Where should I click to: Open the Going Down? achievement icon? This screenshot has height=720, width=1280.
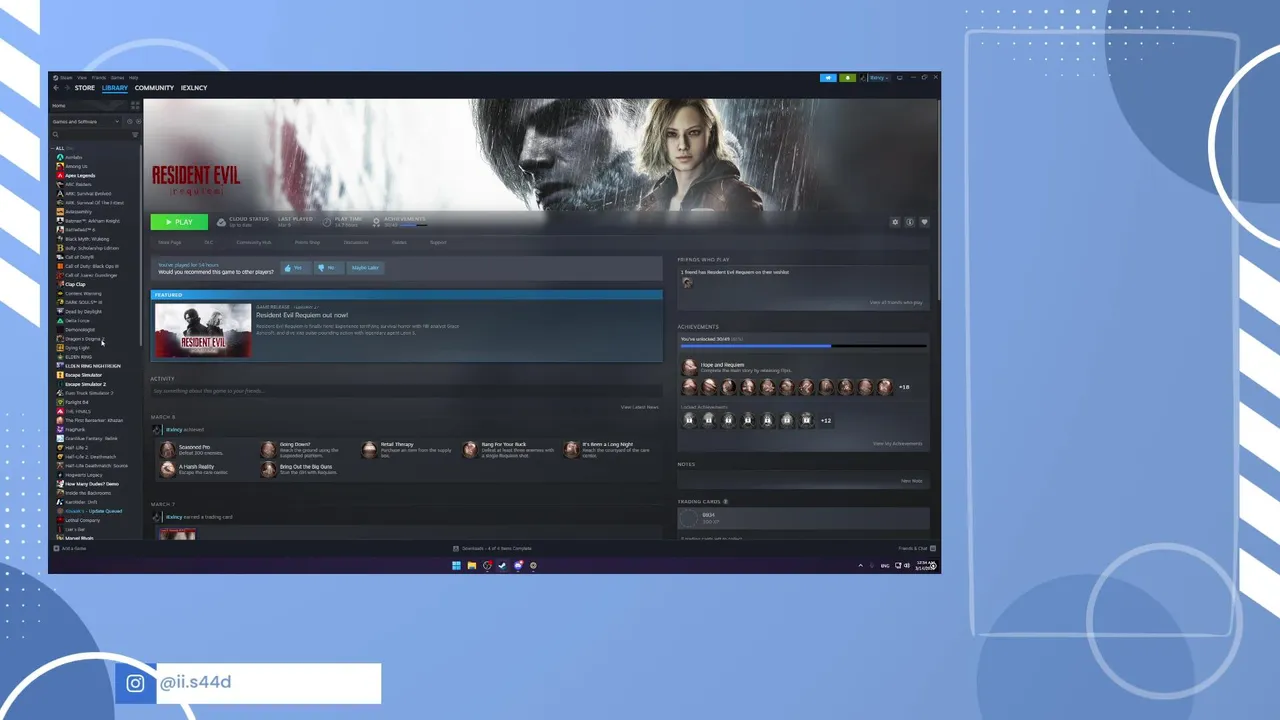point(268,450)
